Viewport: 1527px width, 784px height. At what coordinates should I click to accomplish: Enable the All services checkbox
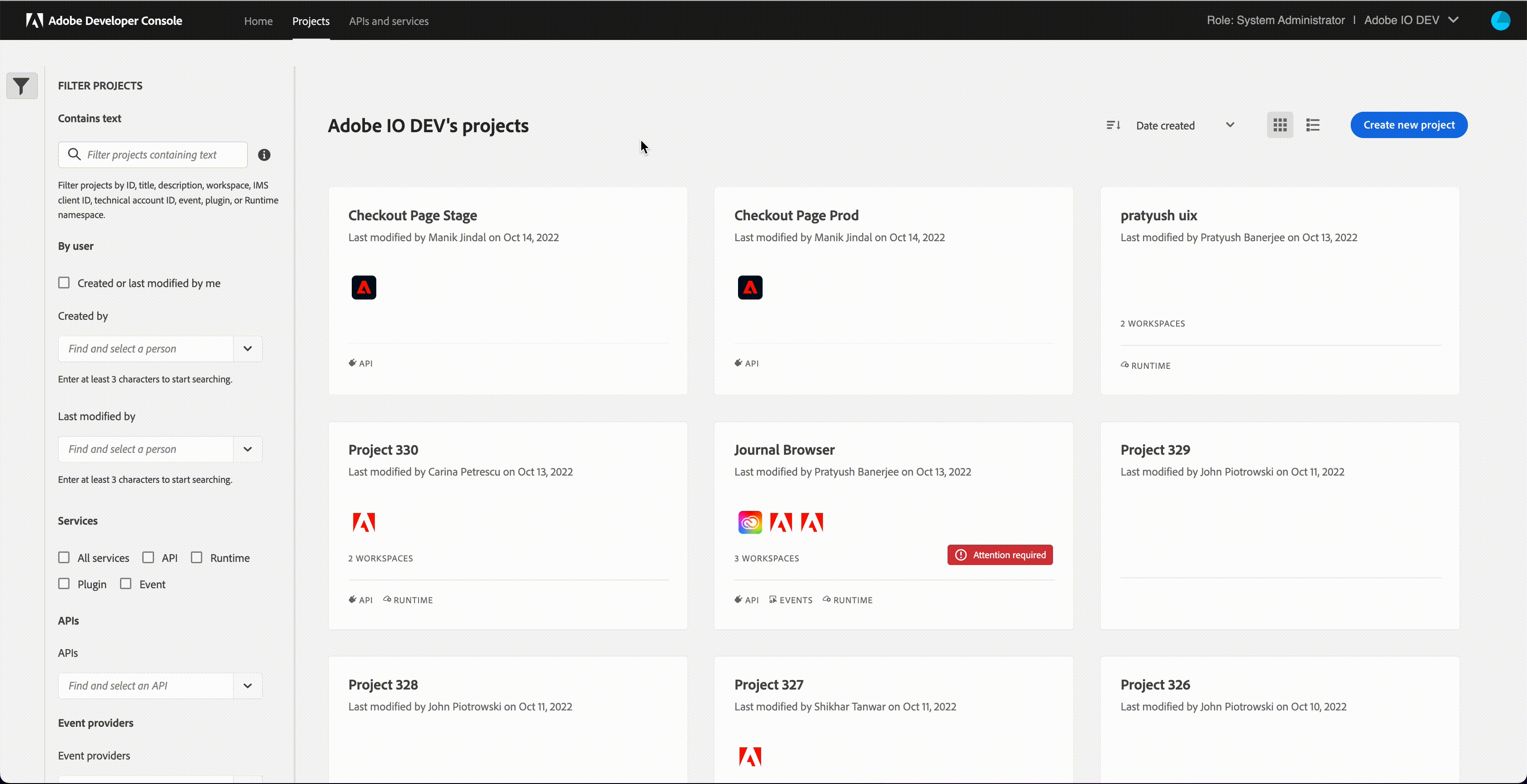pos(64,558)
